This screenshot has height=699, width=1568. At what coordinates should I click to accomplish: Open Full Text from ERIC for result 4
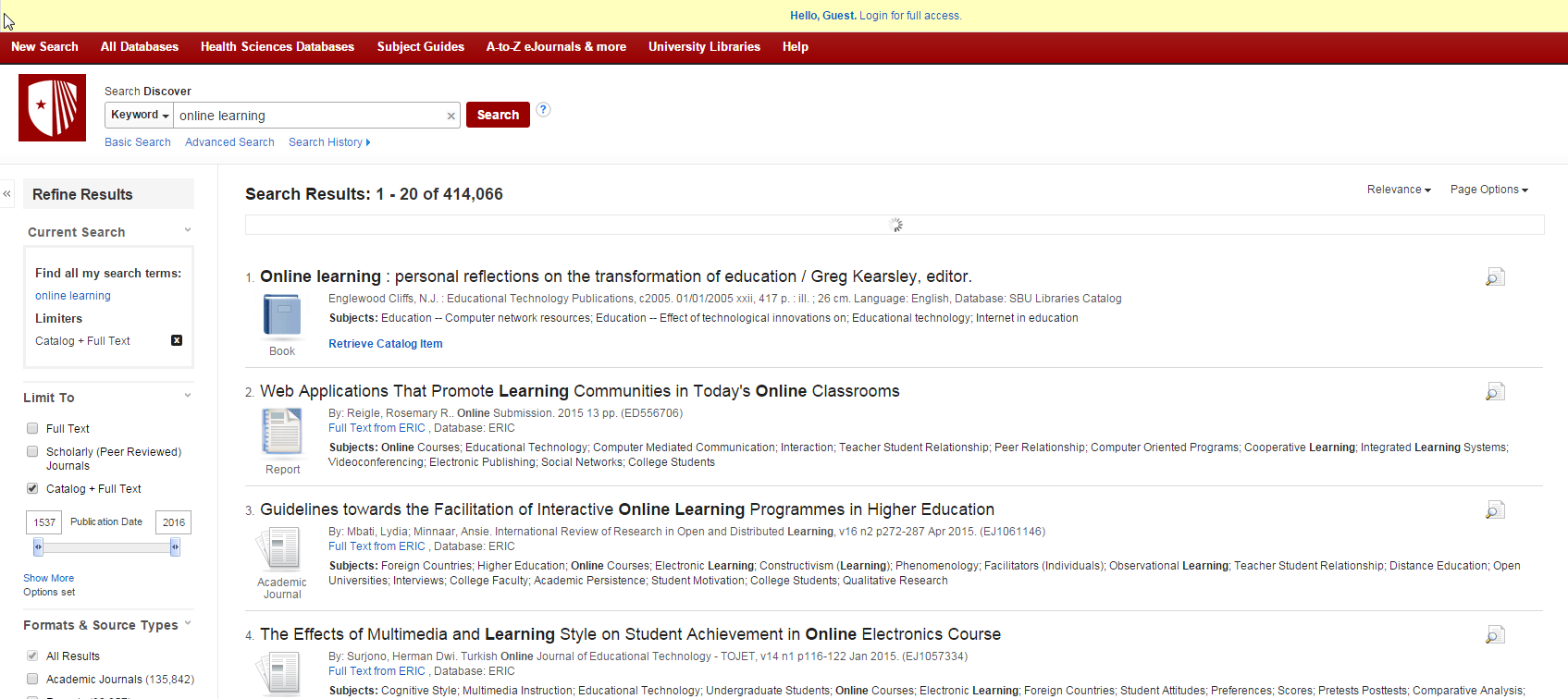tap(377, 671)
